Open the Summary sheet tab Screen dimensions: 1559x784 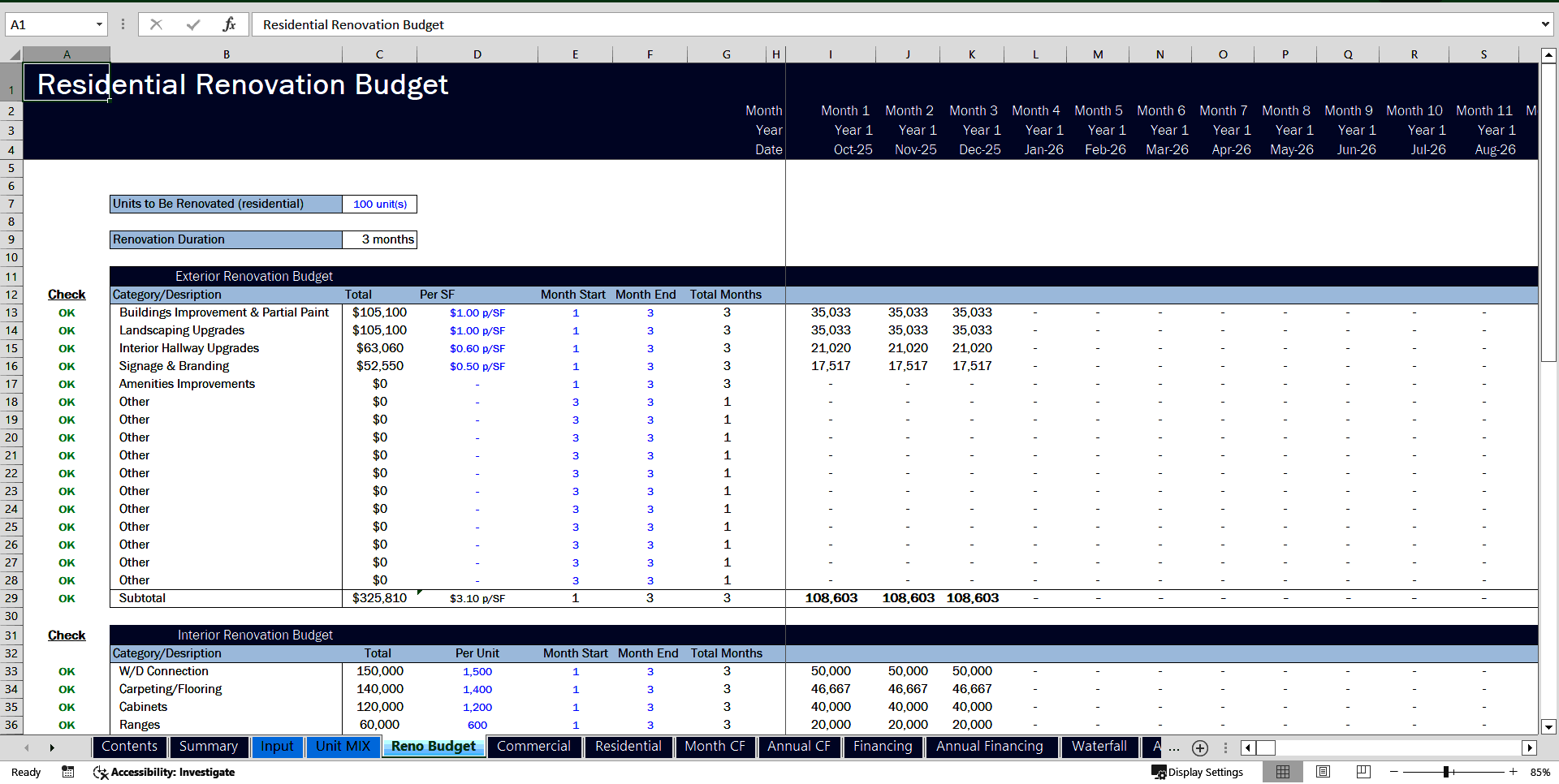point(209,747)
